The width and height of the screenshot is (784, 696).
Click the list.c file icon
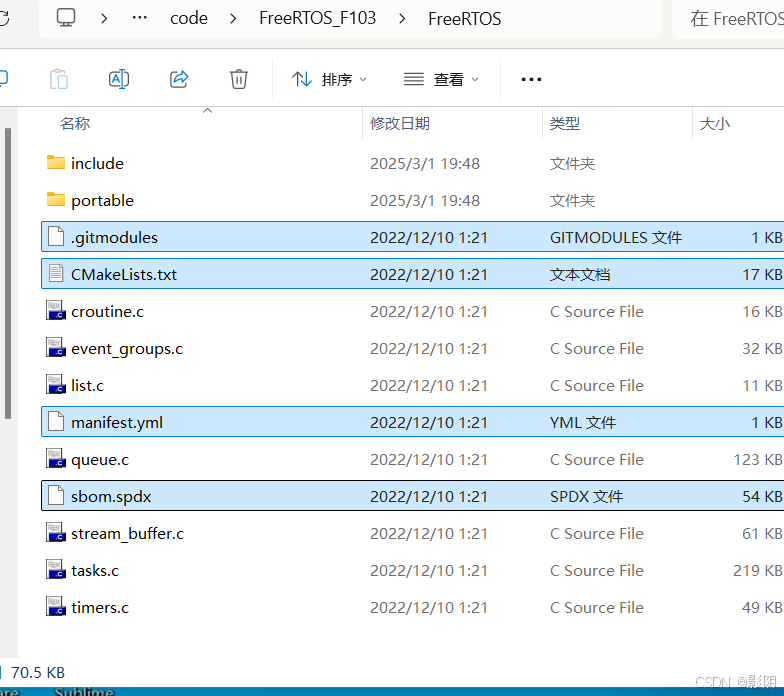pos(56,384)
